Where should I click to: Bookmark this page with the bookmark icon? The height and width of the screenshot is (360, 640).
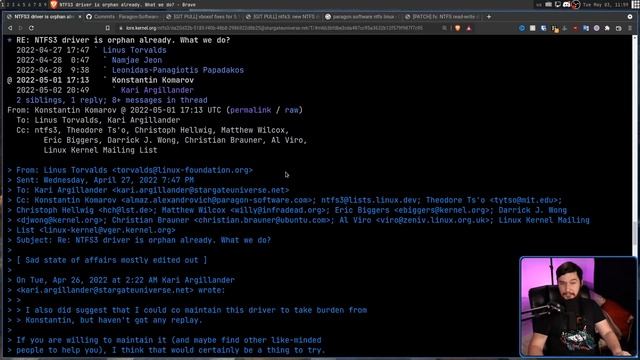[x=108, y=28]
